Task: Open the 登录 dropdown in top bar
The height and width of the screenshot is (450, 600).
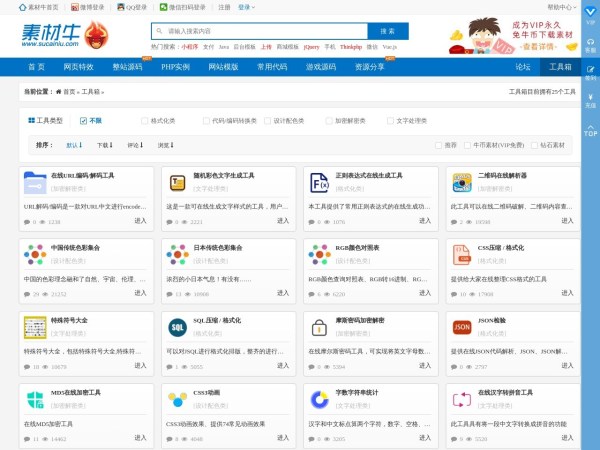Action: point(246,6)
